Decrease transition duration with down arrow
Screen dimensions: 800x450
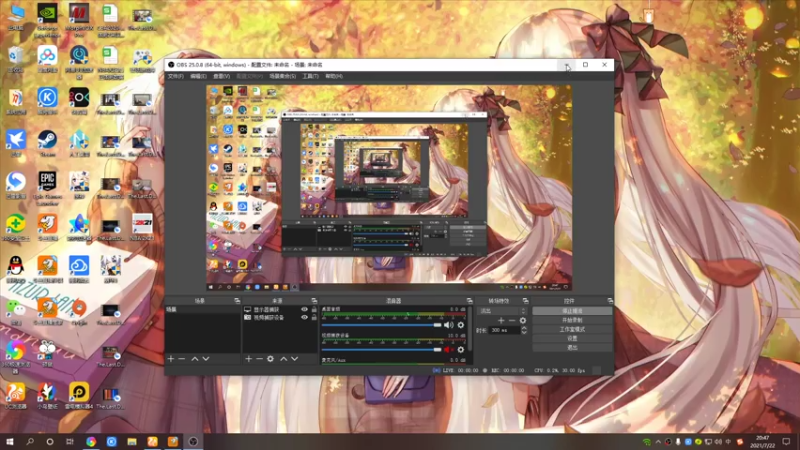(524, 333)
